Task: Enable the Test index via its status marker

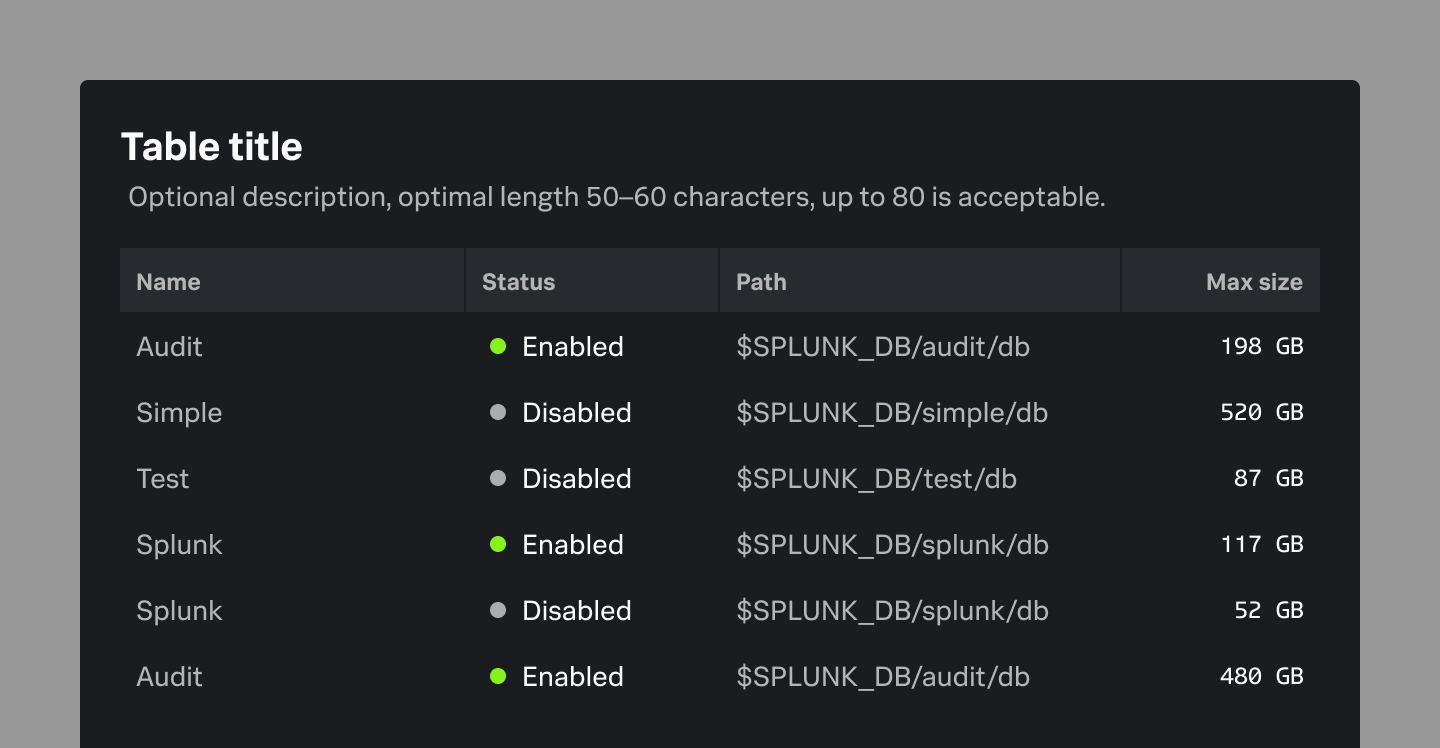Action: [498, 478]
